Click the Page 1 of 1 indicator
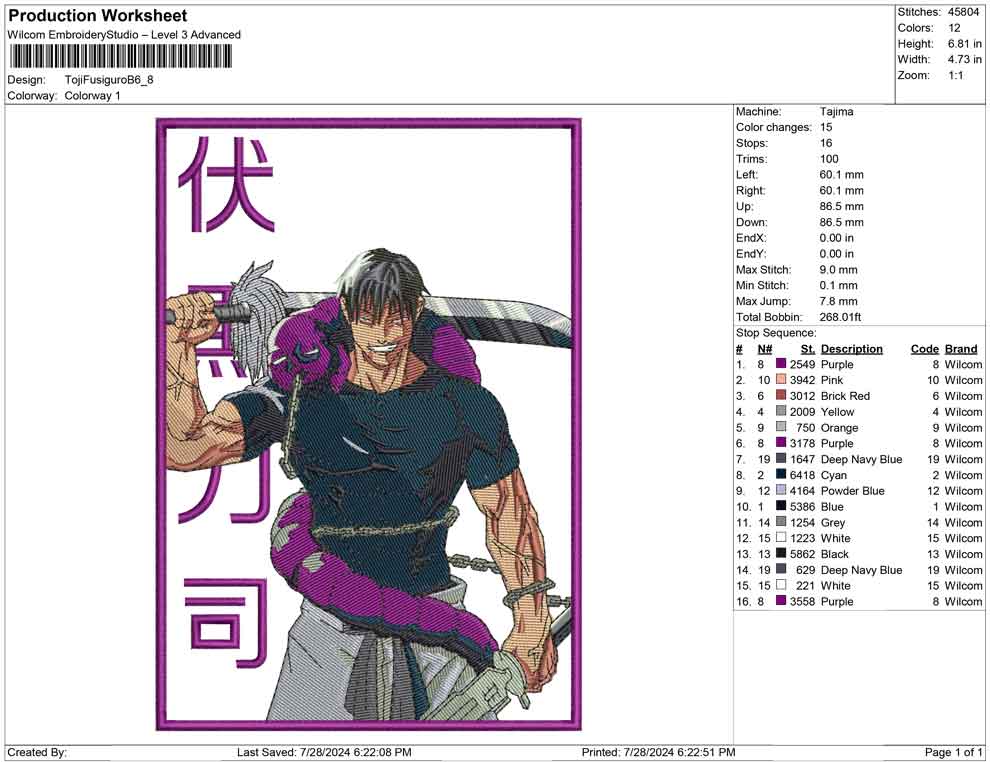Image resolution: width=990 pixels, height=762 pixels. (953, 752)
